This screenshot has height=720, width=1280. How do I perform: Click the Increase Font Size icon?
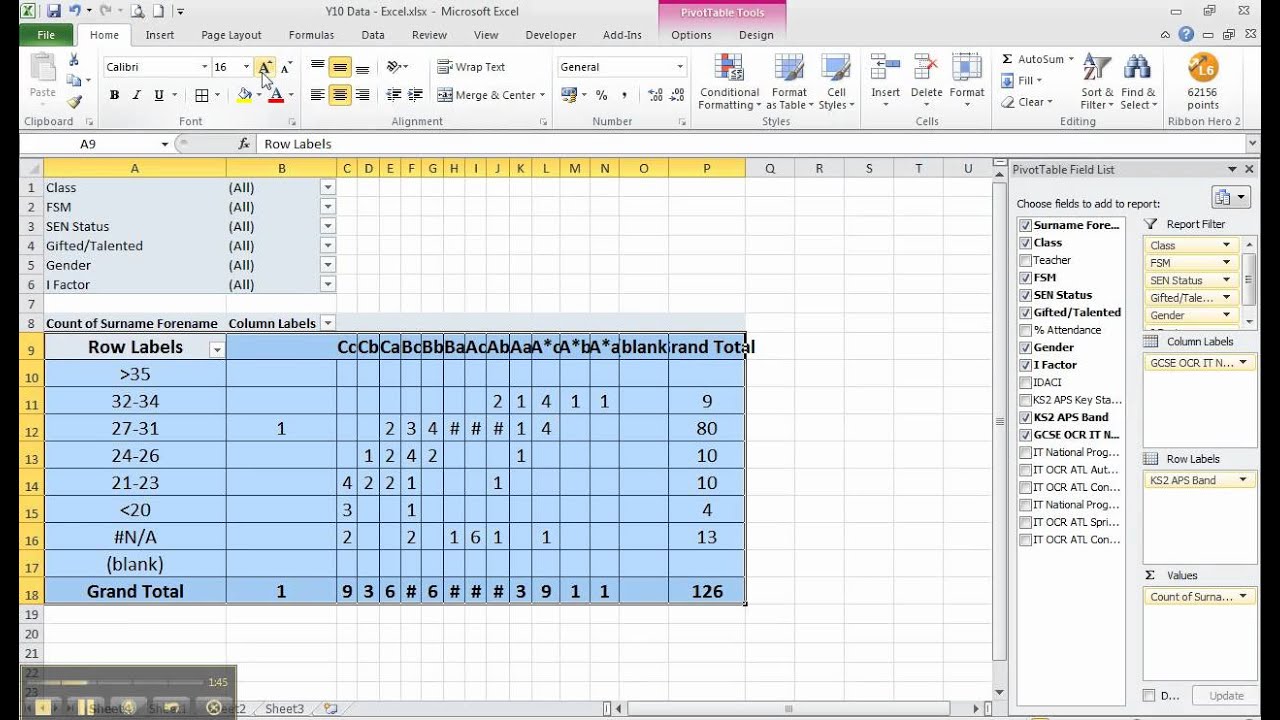[265, 67]
